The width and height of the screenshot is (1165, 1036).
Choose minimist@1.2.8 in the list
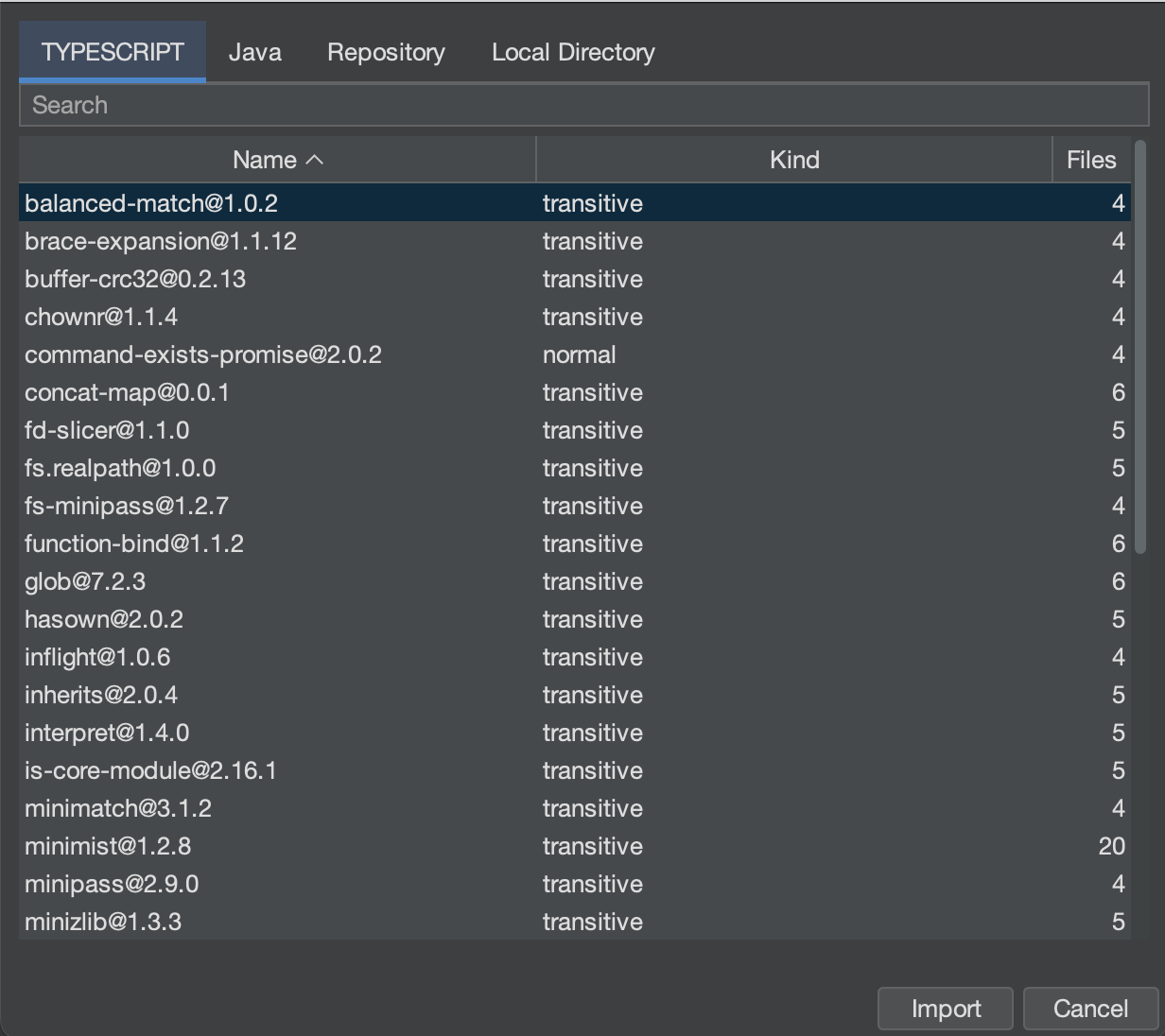[108, 846]
